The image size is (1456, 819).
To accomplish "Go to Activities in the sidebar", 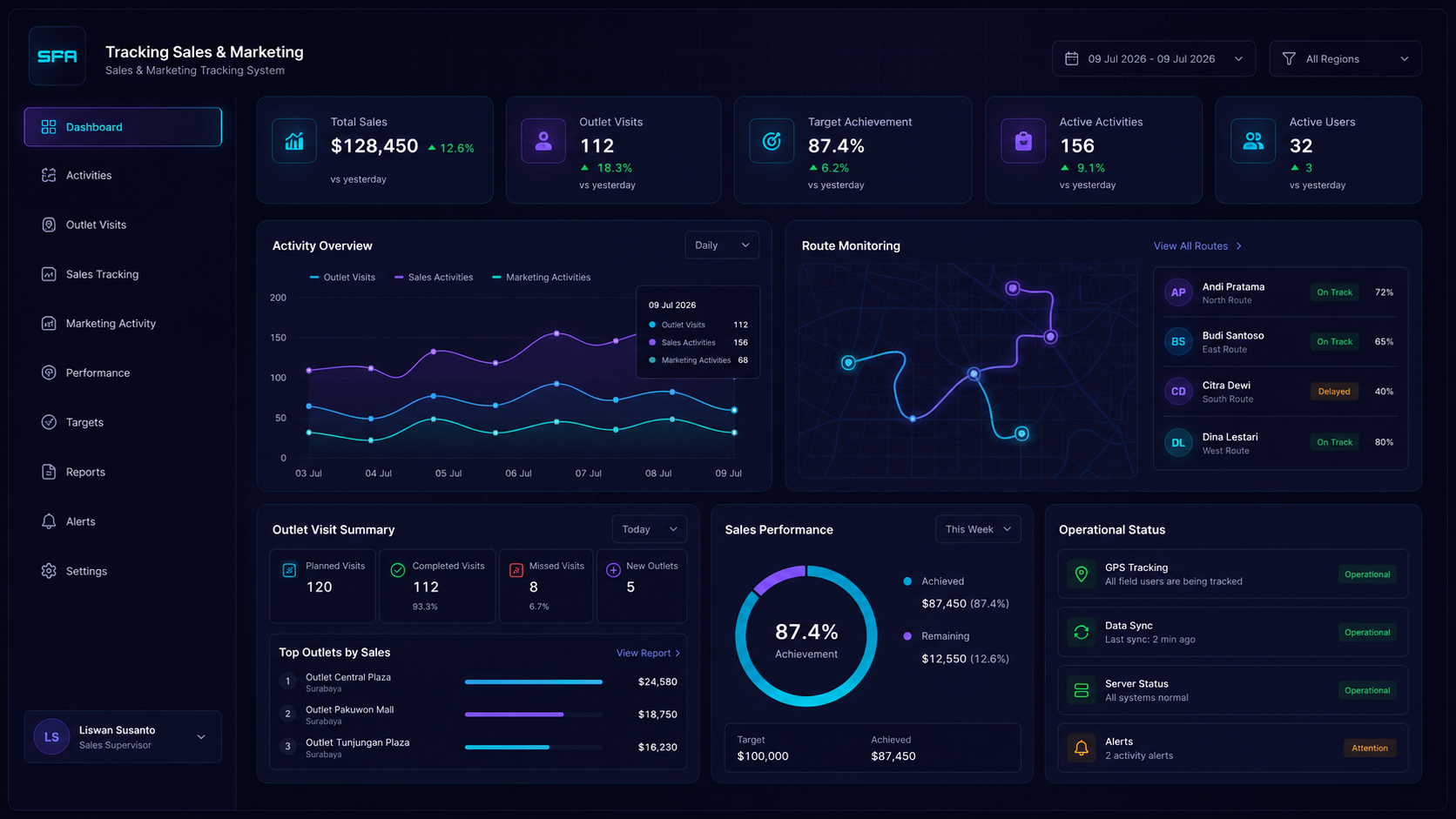I will coord(123,175).
